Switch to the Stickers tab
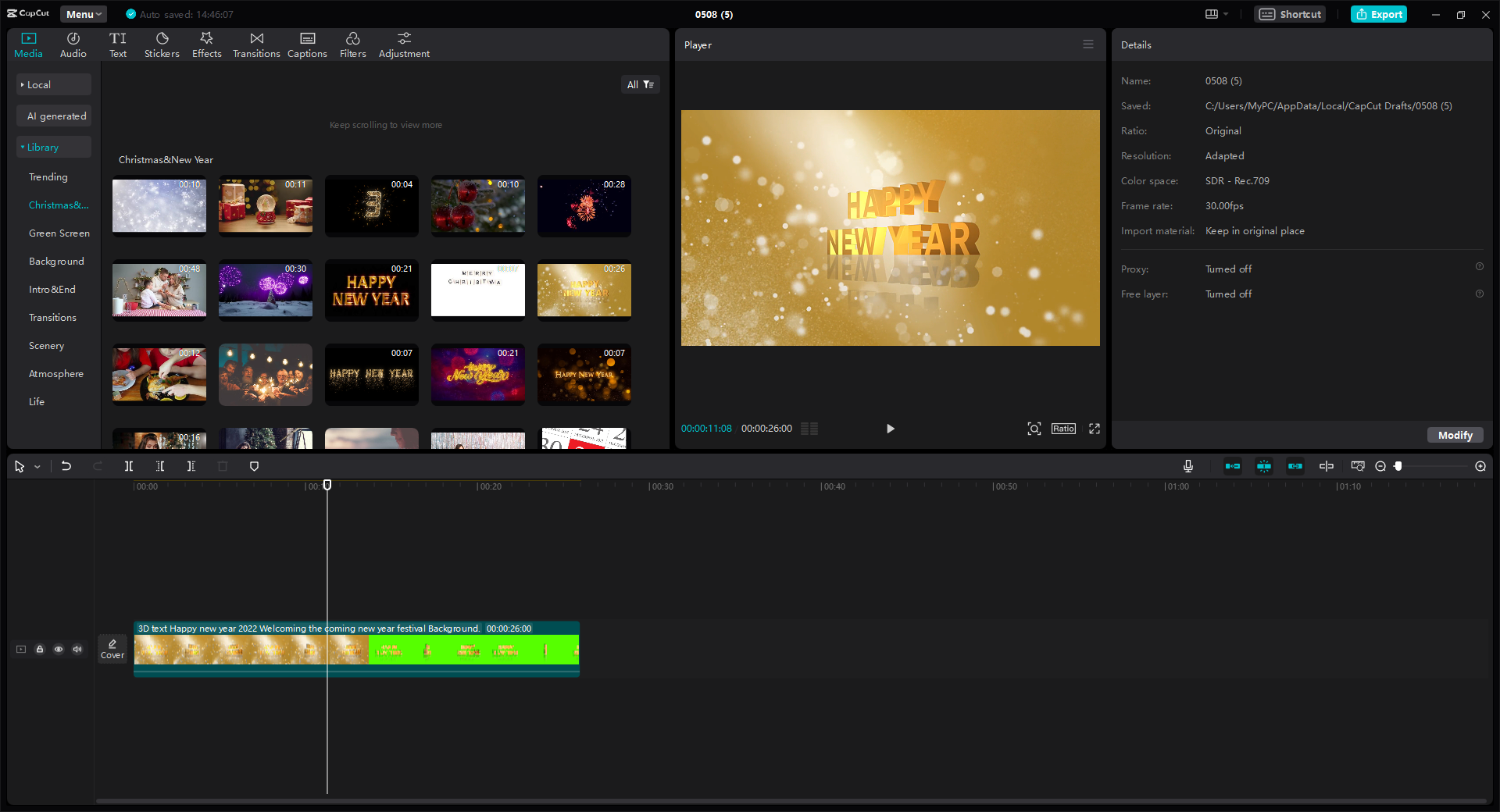Image resolution: width=1500 pixels, height=812 pixels. pos(162,45)
